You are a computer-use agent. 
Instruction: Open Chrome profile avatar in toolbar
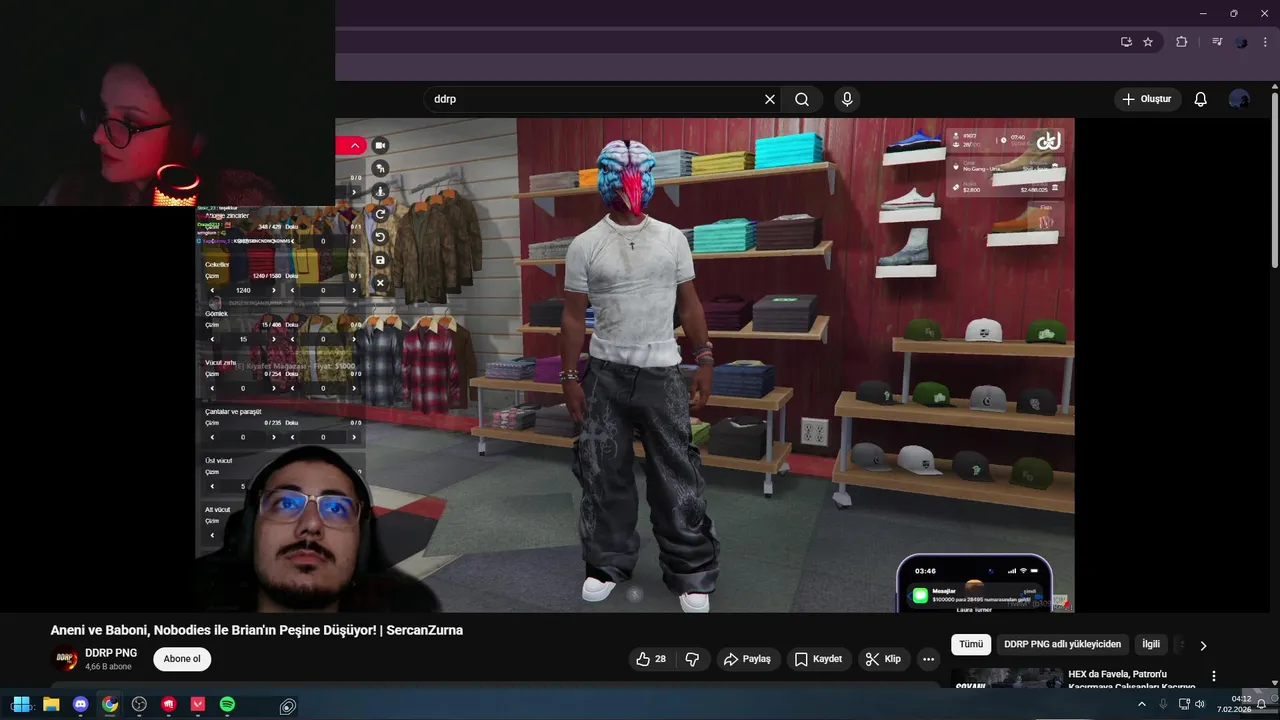[1241, 42]
